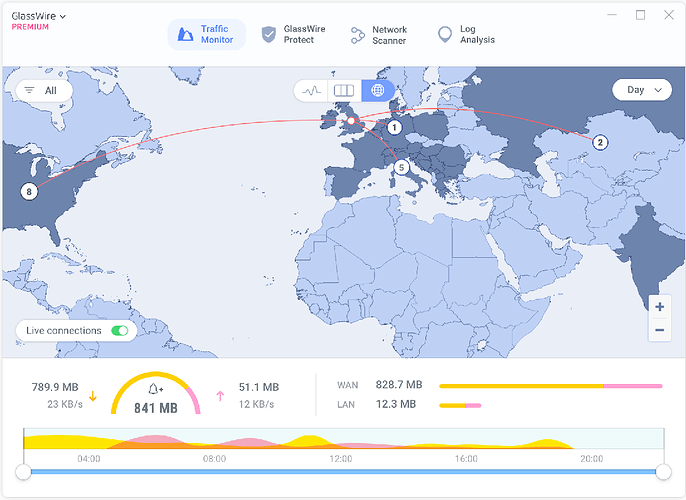Viewport: 686px width, 500px height.
Task: Click the bell alert icon above 841 MB
Action: (154, 388)
